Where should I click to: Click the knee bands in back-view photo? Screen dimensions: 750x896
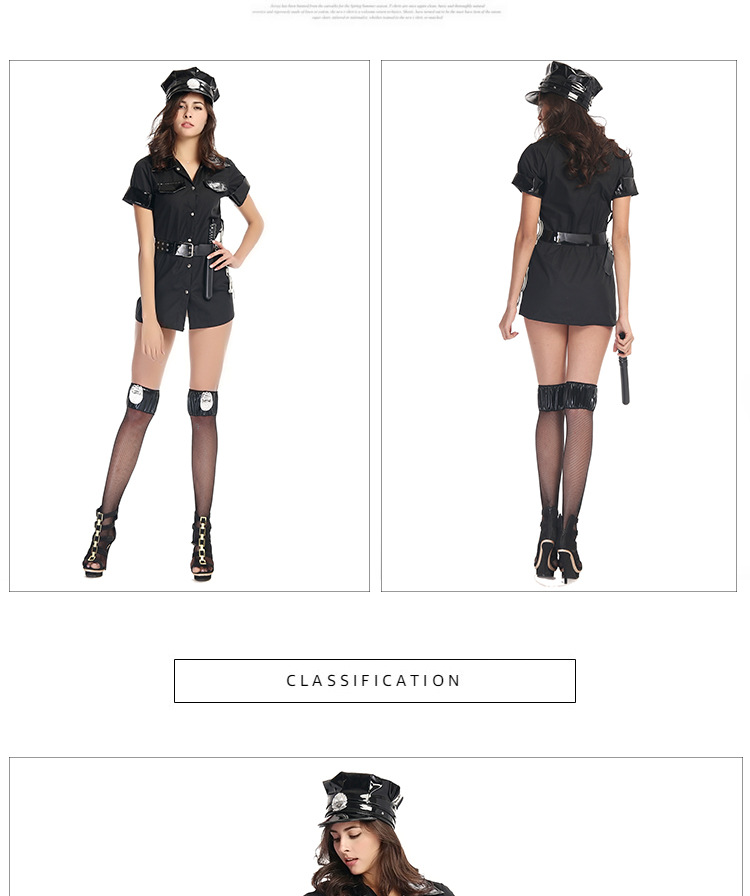point(567,397)
